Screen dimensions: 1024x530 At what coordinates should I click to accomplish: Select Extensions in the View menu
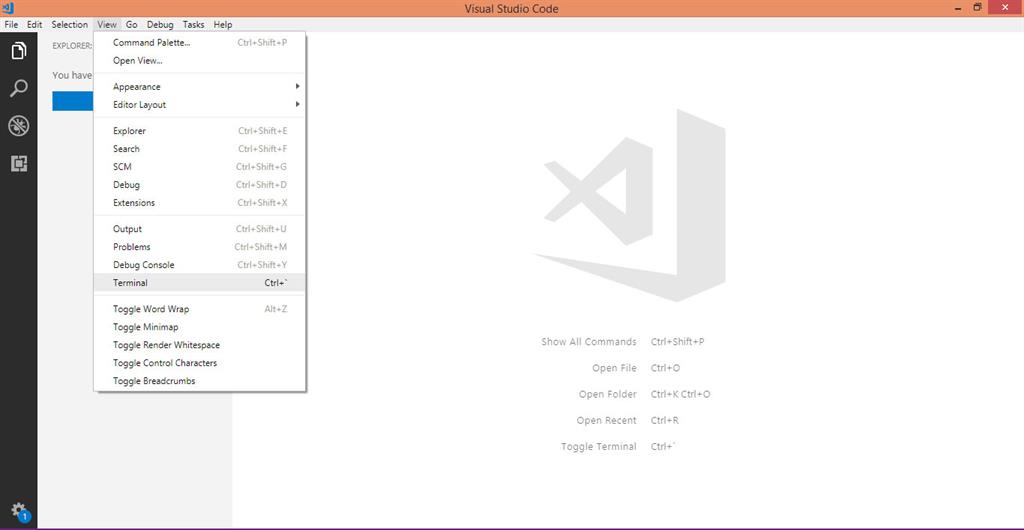pyautogui.click(x=200, y=203)
